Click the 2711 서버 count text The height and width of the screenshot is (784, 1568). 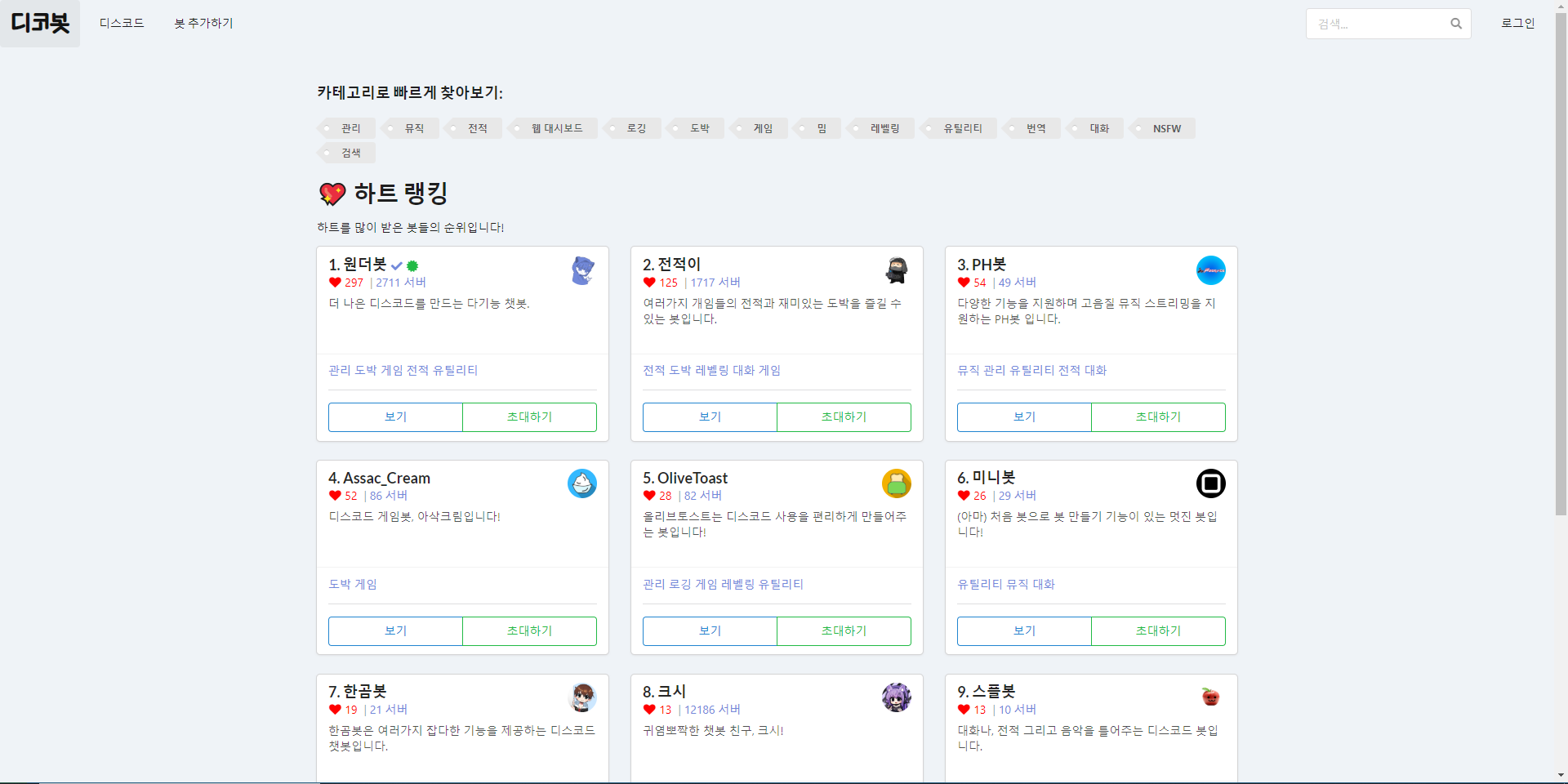[401, 283]
